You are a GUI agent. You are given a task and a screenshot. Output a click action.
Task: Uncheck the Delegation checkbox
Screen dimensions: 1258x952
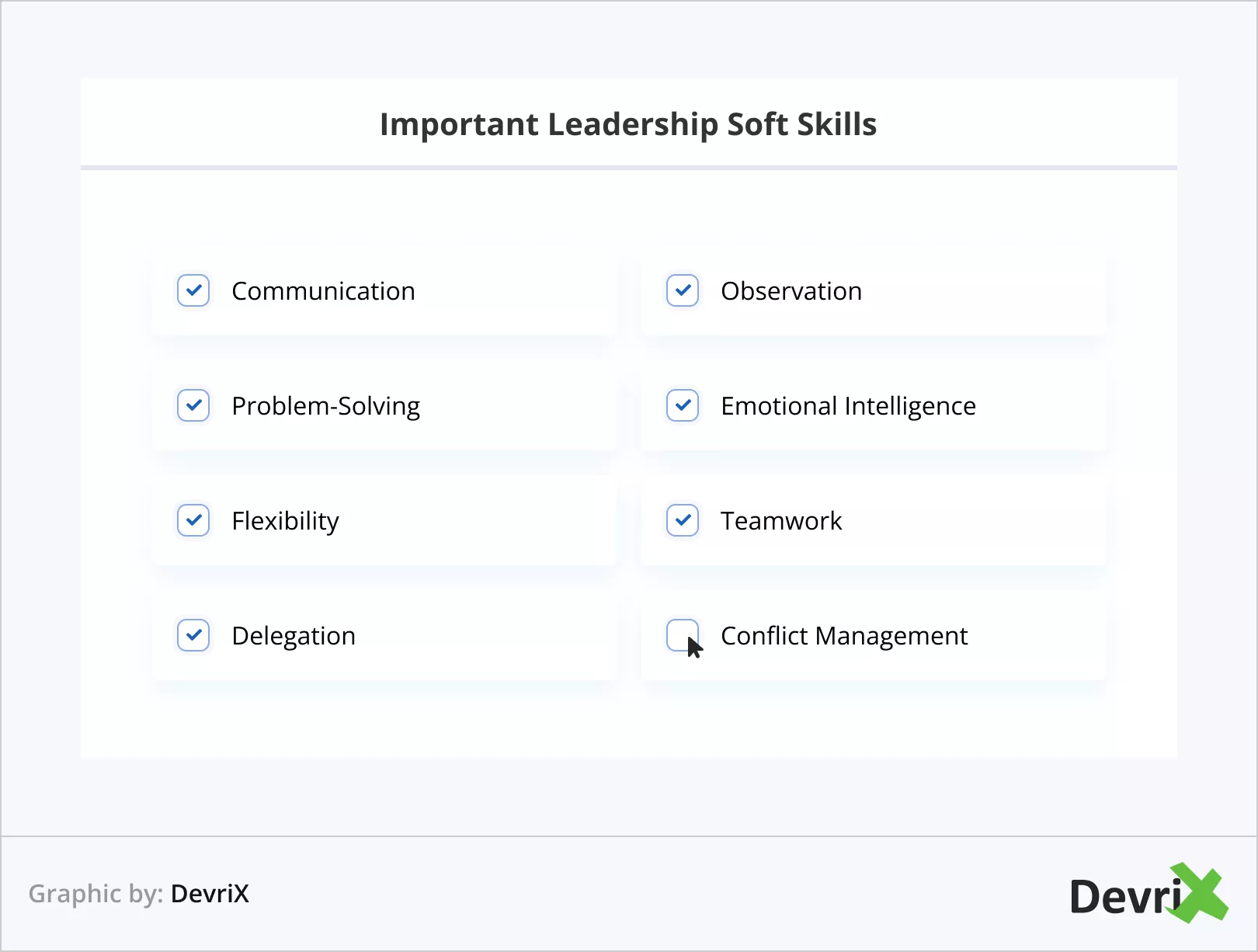click(x=193, y=635)
